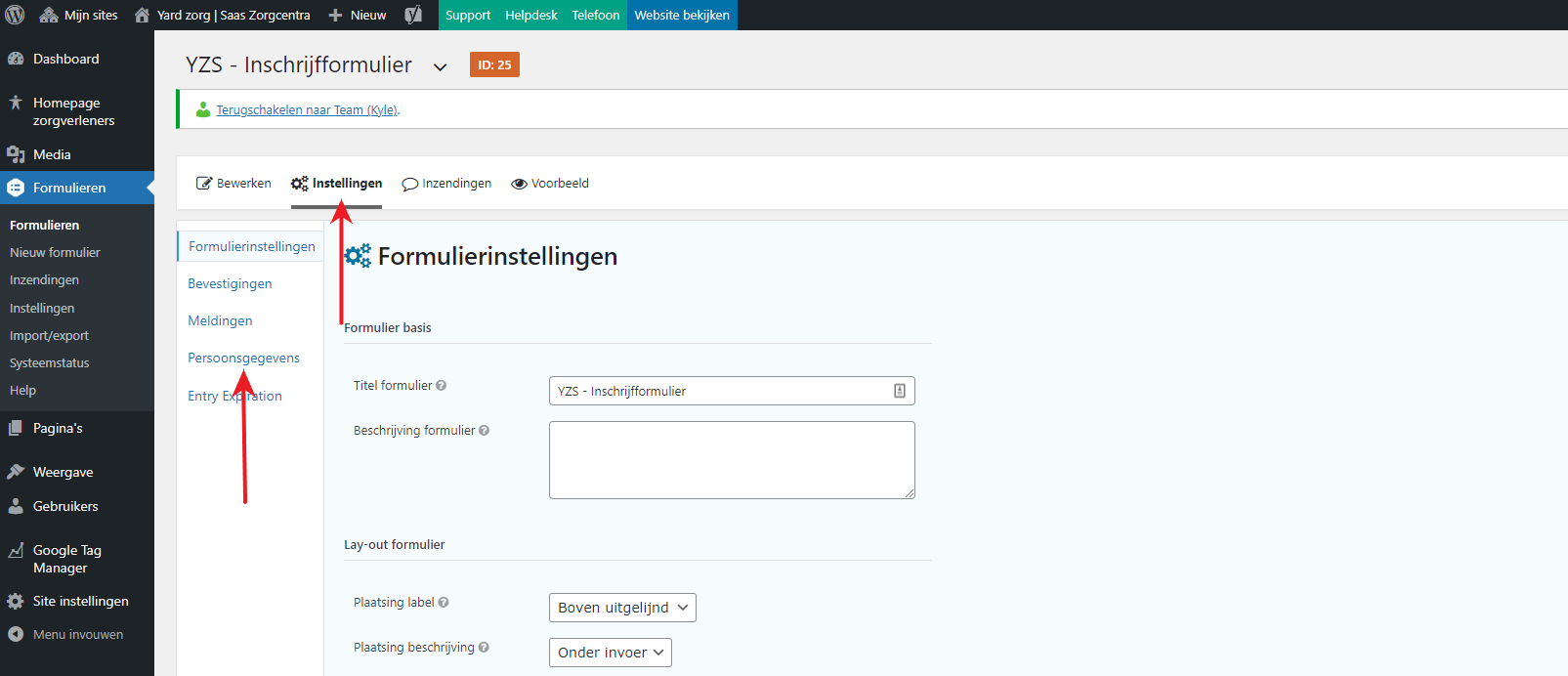Click the ID: 25 badge
This screenshot has height=676, width=1568.
tap(494, 64)
